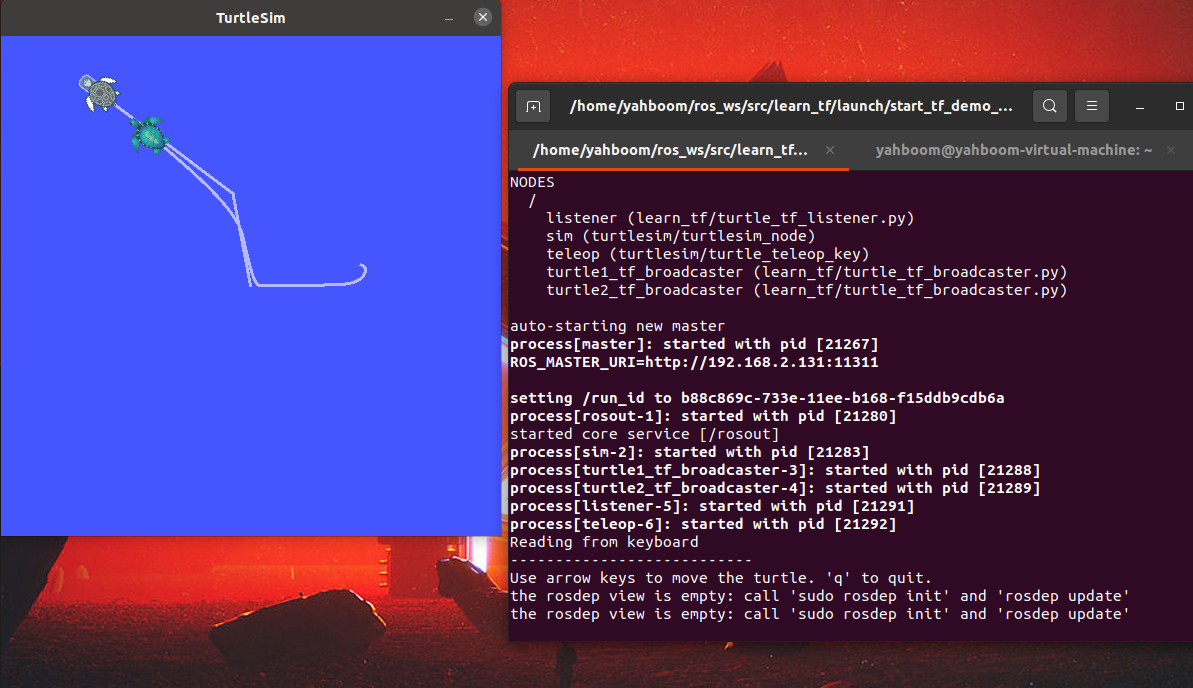The width and height of the screenshot is (1193, 688).
Task: Switch to the yahboom@yahboom-virtual-machine tab
Action: pos(1013,150)
